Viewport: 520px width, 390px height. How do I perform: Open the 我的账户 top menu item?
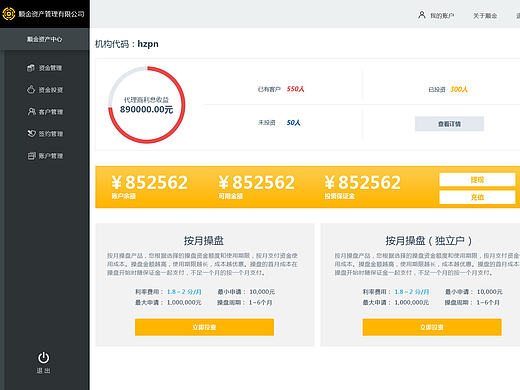pos(442,16)
